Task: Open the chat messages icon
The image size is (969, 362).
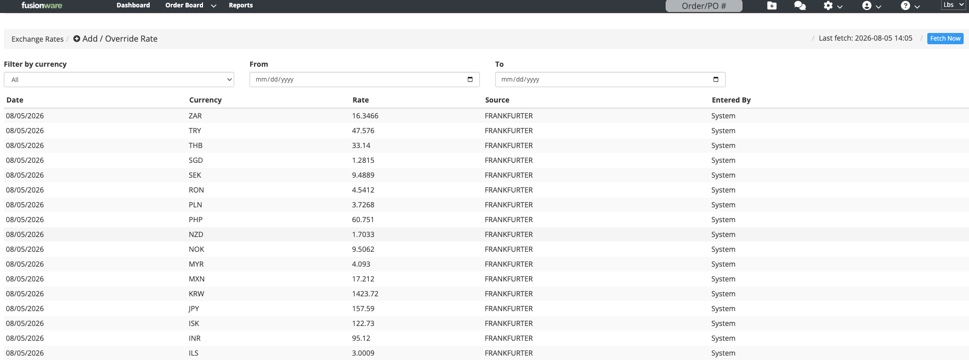Action: coord(800,6)
